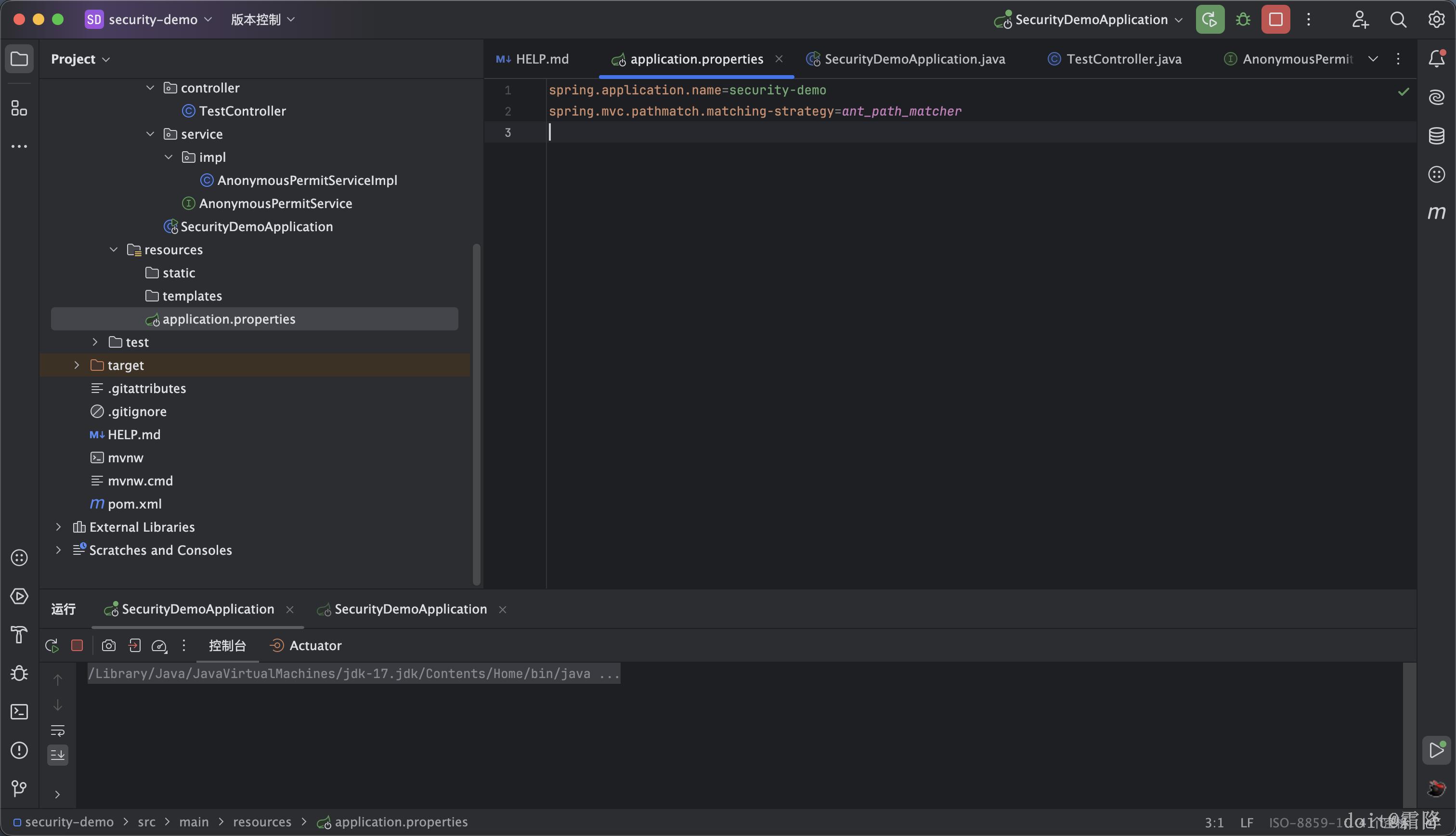The width and height of the screenshot is (1456, 836).
Task: Click the resources breadcrumb in status bar
Action: point(262,822)
